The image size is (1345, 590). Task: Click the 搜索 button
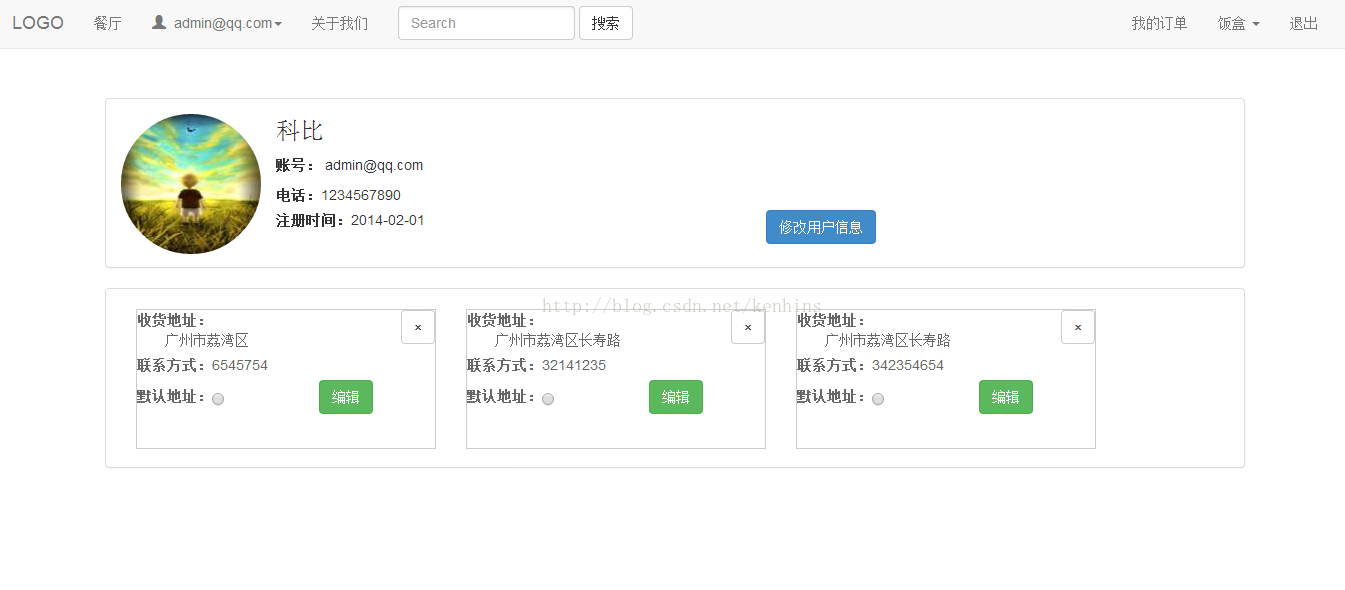click(x=605, y=23)
